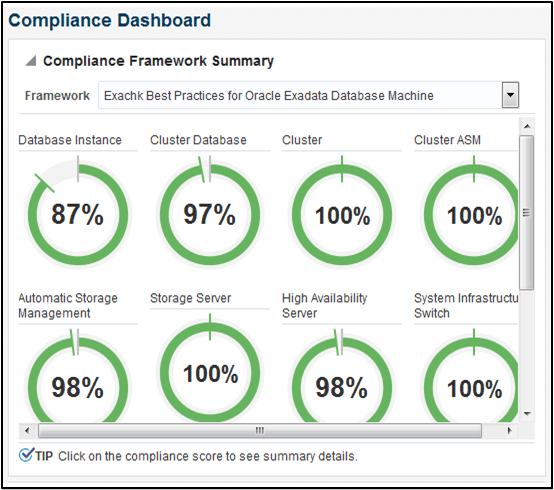The width and height of the screenshot is (554, 490).
Task: Click the Database Instance label
Action: coord(70,140)
